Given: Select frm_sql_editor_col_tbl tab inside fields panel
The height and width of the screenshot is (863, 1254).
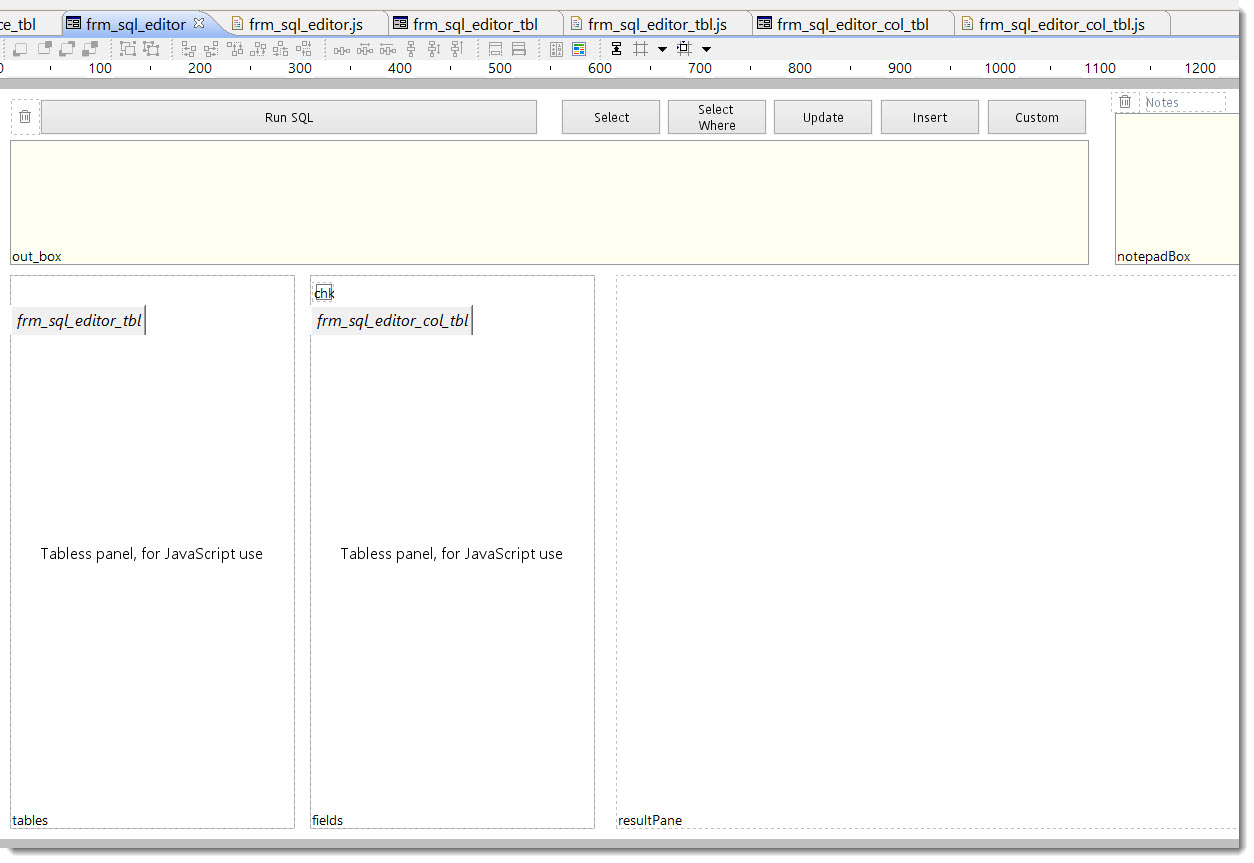Looking at the screenshot, I should [392, 321].
